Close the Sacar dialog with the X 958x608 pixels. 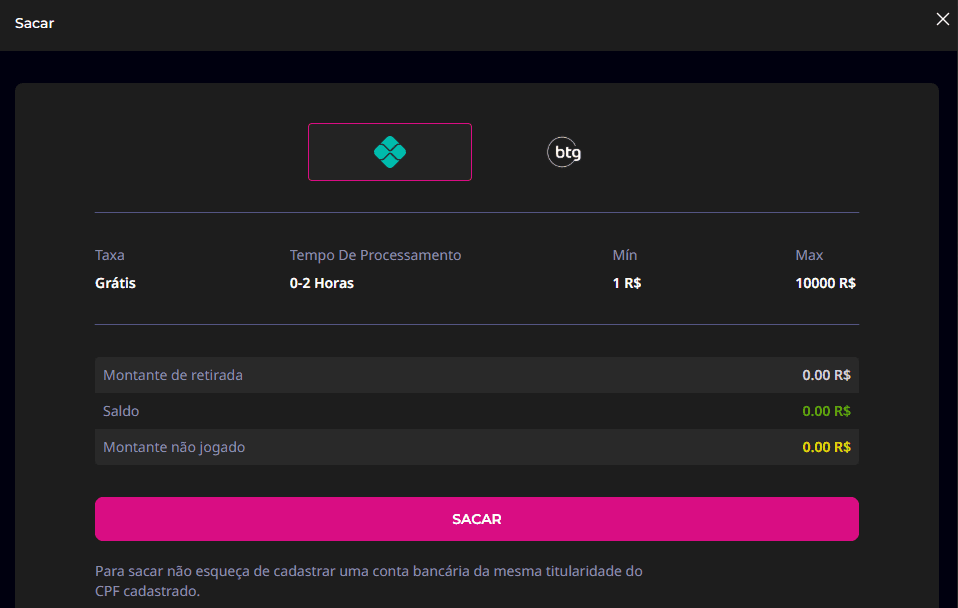tap(943, 20)
